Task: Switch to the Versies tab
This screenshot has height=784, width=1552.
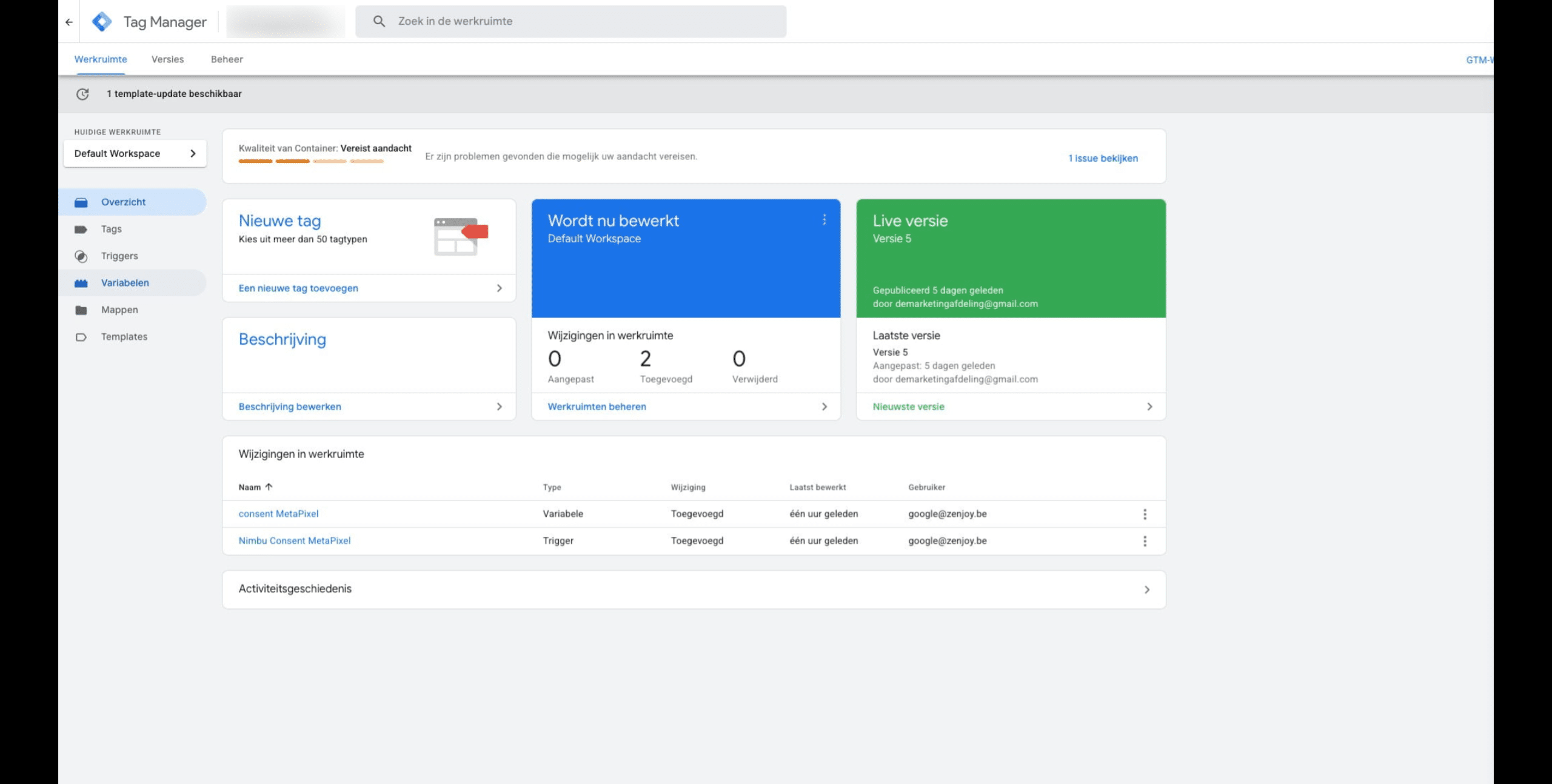Action: [x=167, y=59]
